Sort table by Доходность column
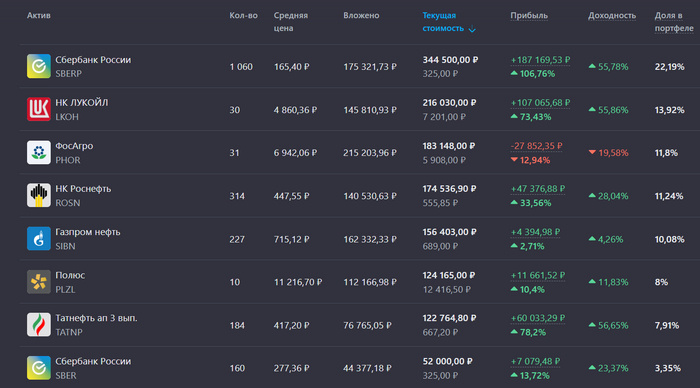The width and height of the screenshot is (700, 388). 612,16
